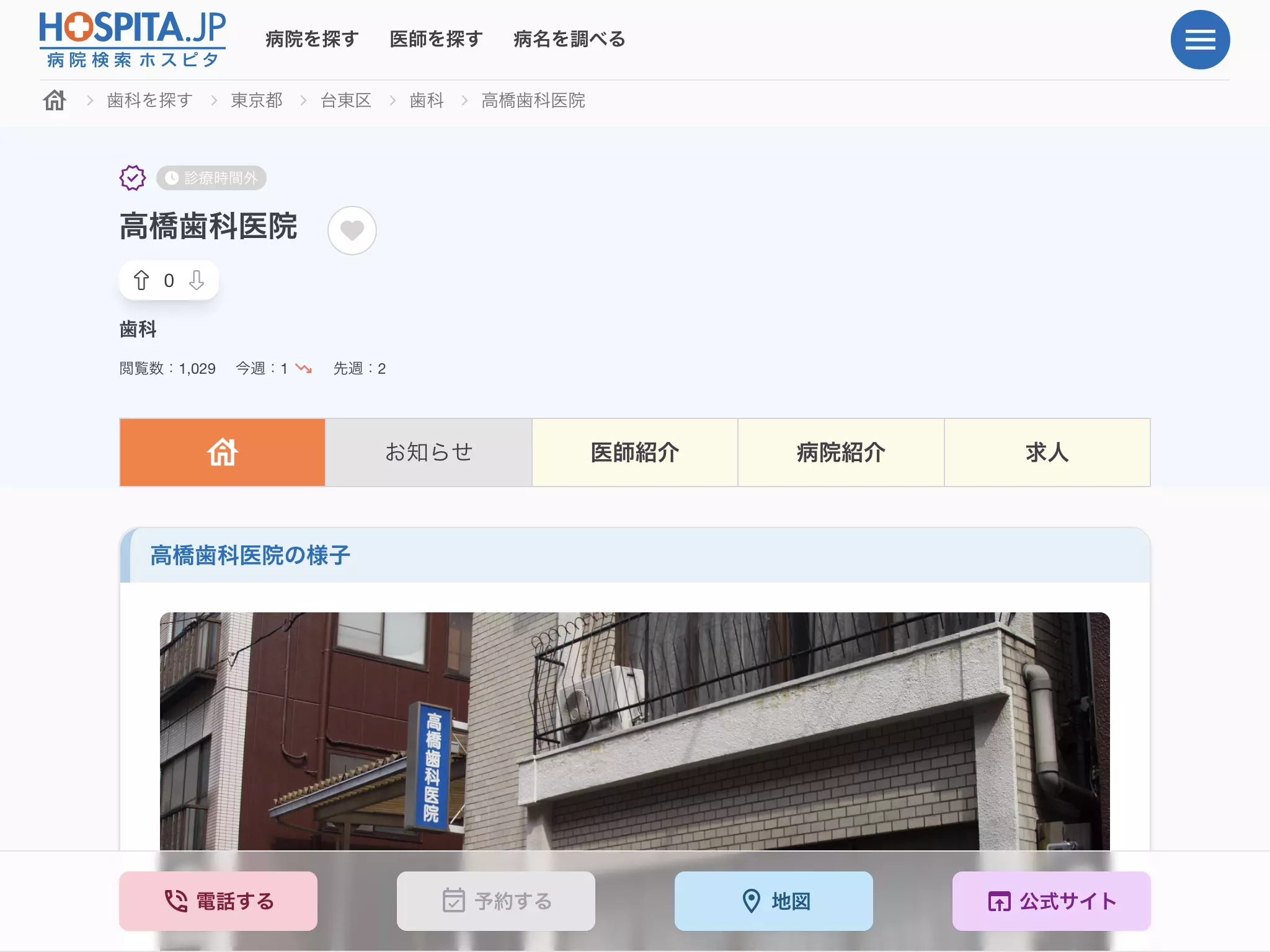Open 東京都 breadcrumb link
Screen dimensions: 1270x952
pyautogui.click(x=257, y=100)
